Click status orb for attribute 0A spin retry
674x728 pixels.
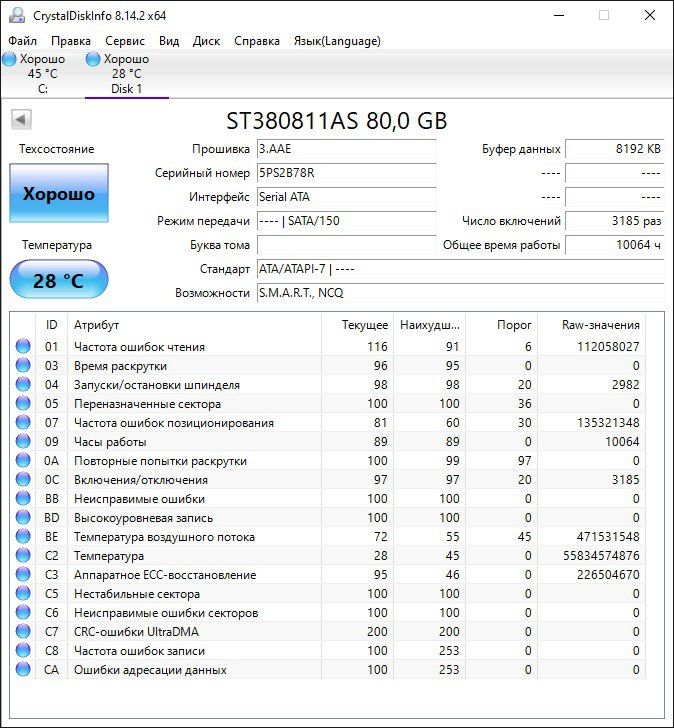23,461
